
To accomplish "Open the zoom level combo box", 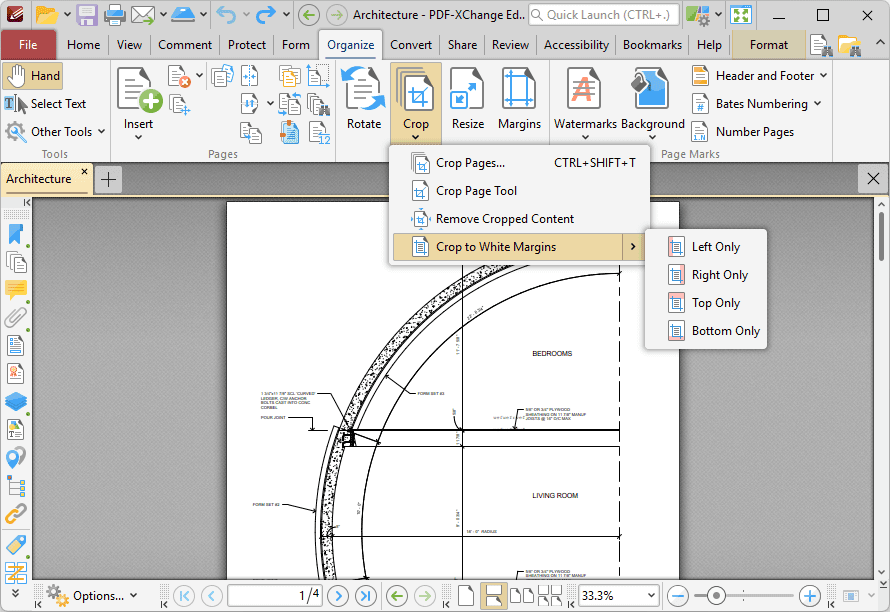I will [x=617, y=596].
